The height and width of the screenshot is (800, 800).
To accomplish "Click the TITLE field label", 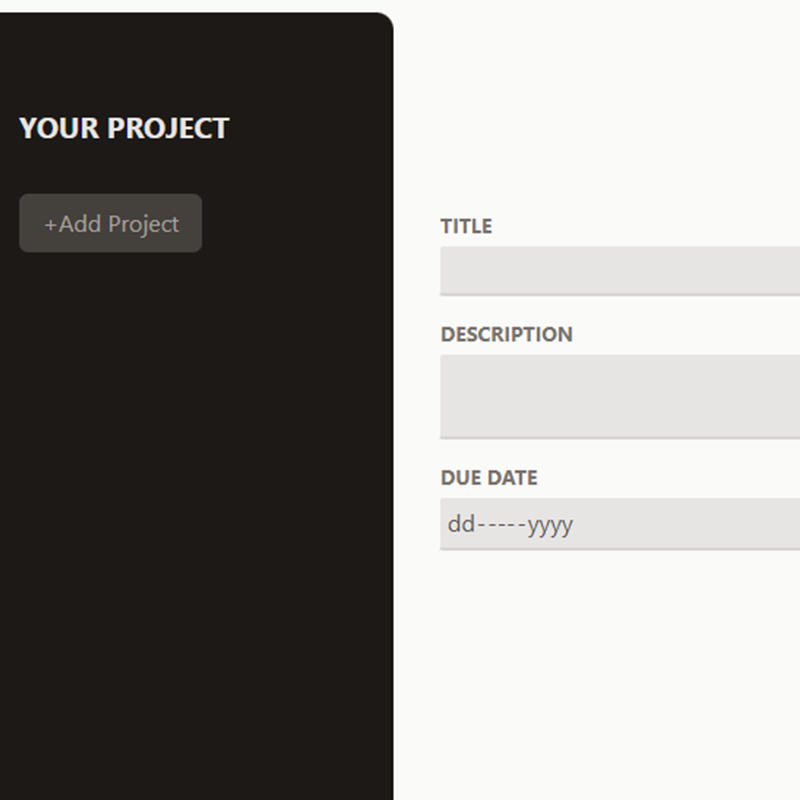I will (466, 226).
